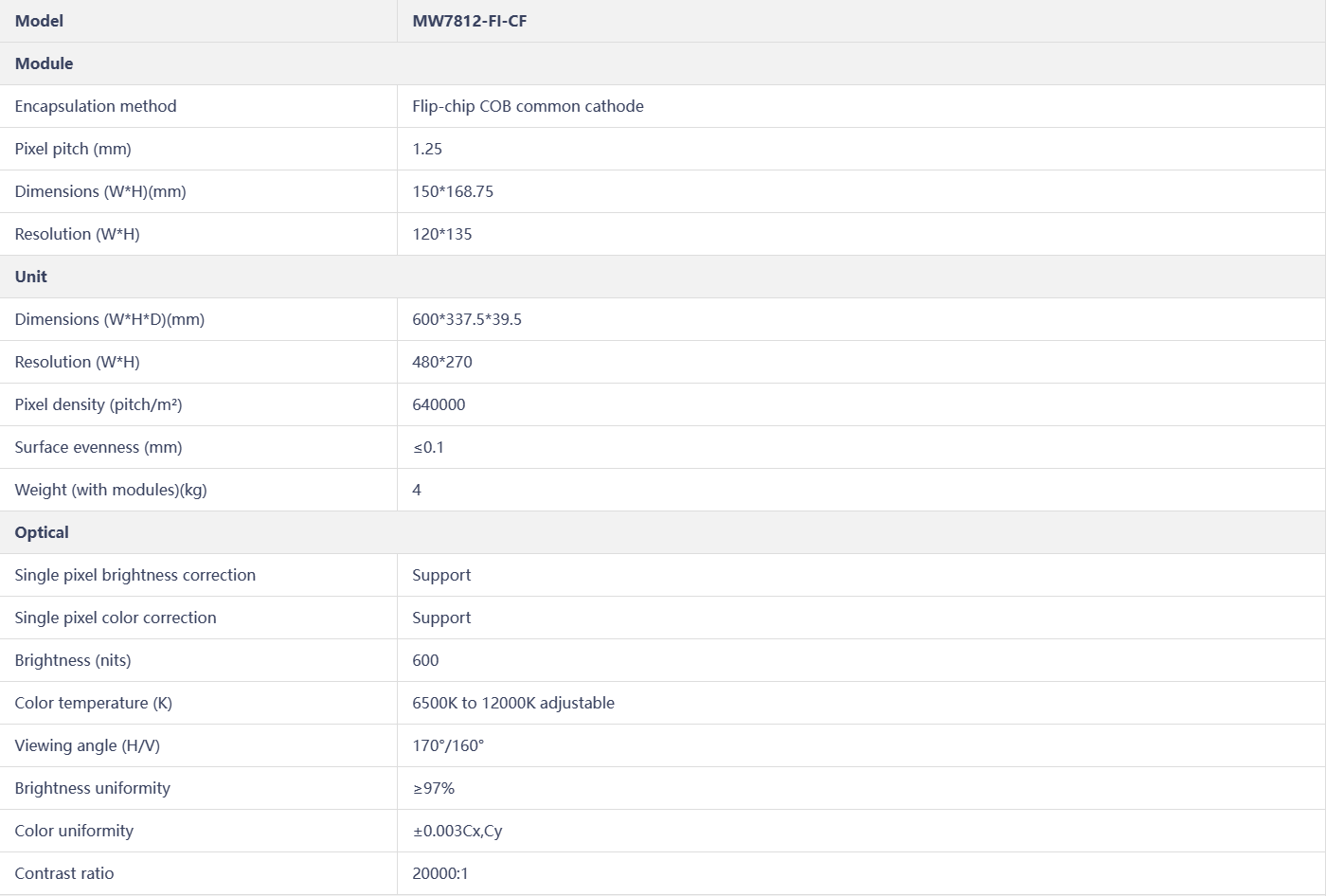Select the Optical section header
The width and height of the screenshot is (1326, 896).
click(42, 532)
